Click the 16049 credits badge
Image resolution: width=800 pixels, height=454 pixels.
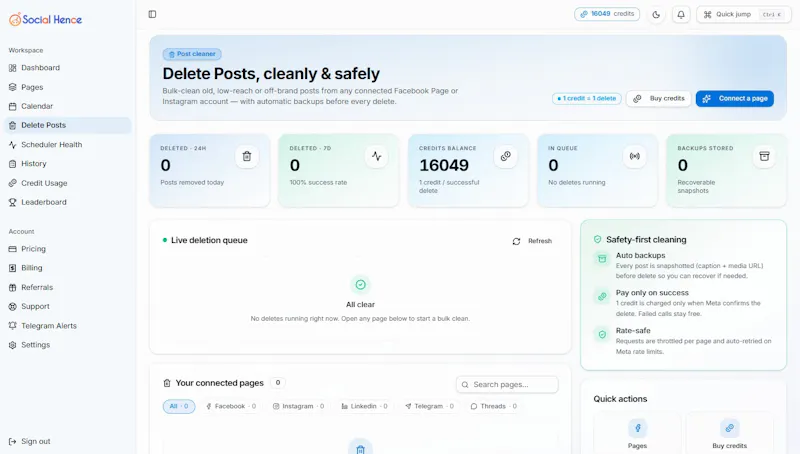(x=607, y=14)
